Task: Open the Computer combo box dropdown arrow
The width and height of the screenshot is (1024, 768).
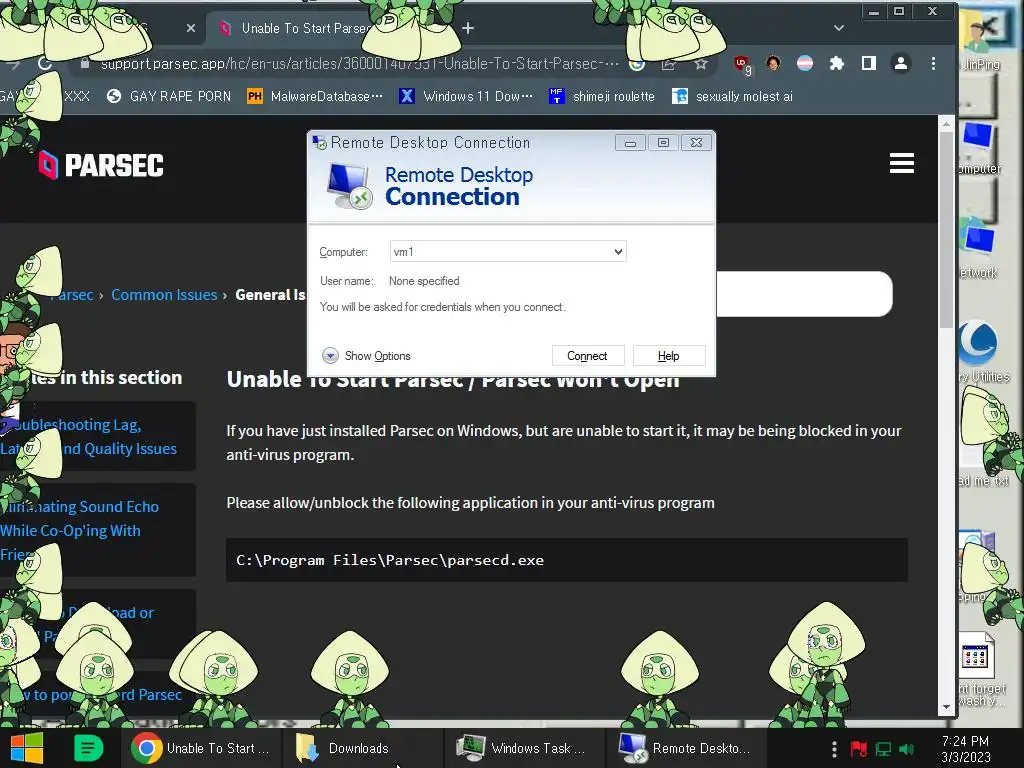Action: pos(618,251)
